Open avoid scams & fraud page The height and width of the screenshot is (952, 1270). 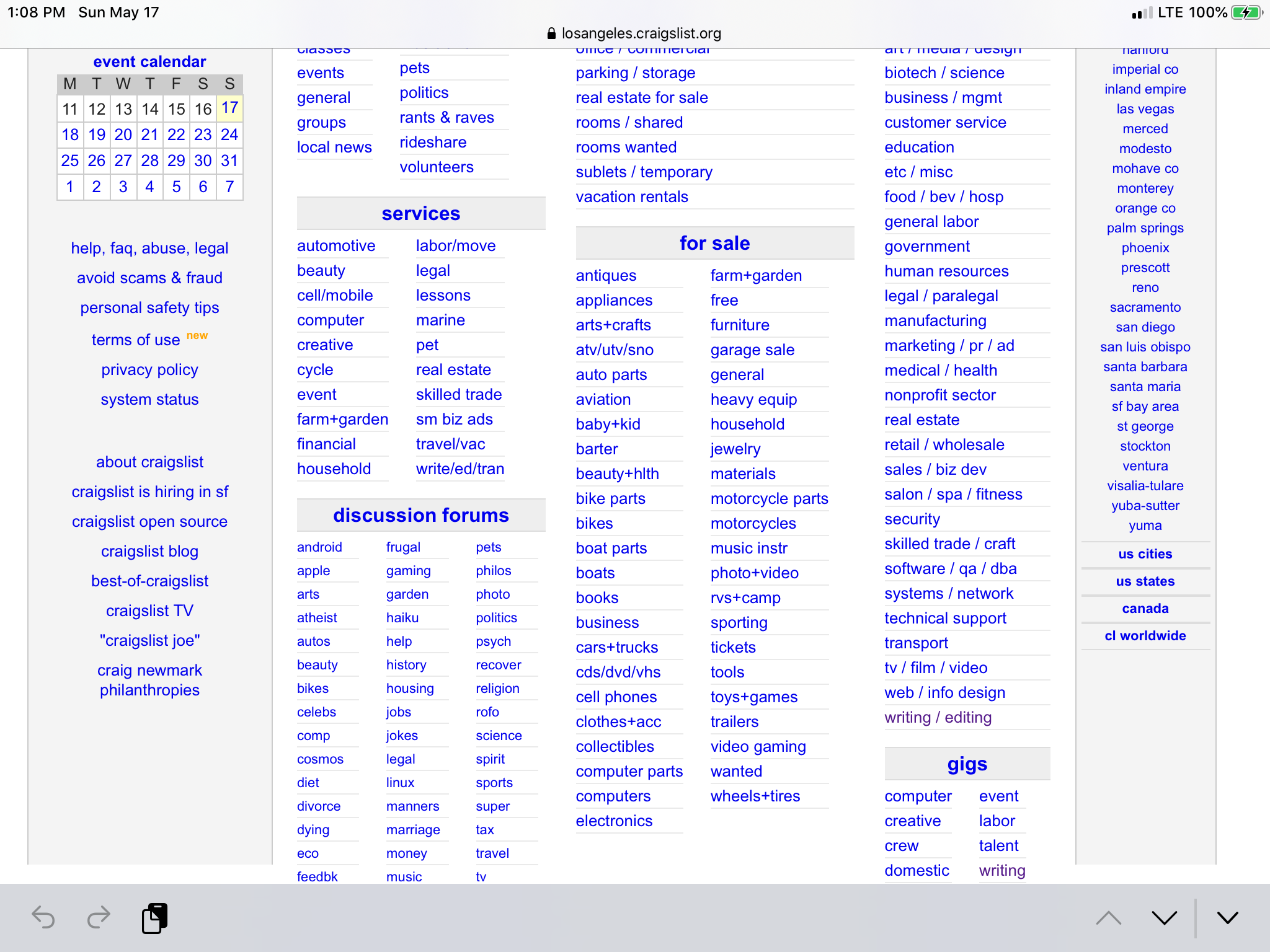[x=149, y=278]
